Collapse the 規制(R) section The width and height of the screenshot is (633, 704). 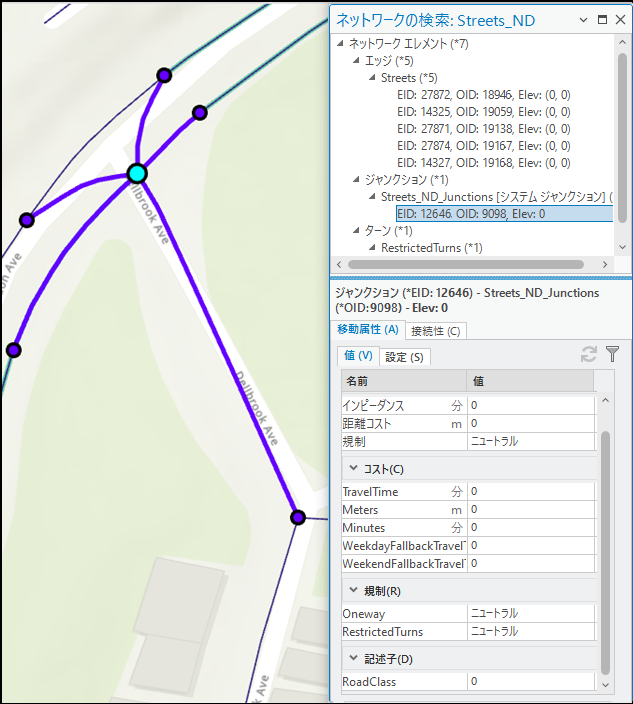353,591
